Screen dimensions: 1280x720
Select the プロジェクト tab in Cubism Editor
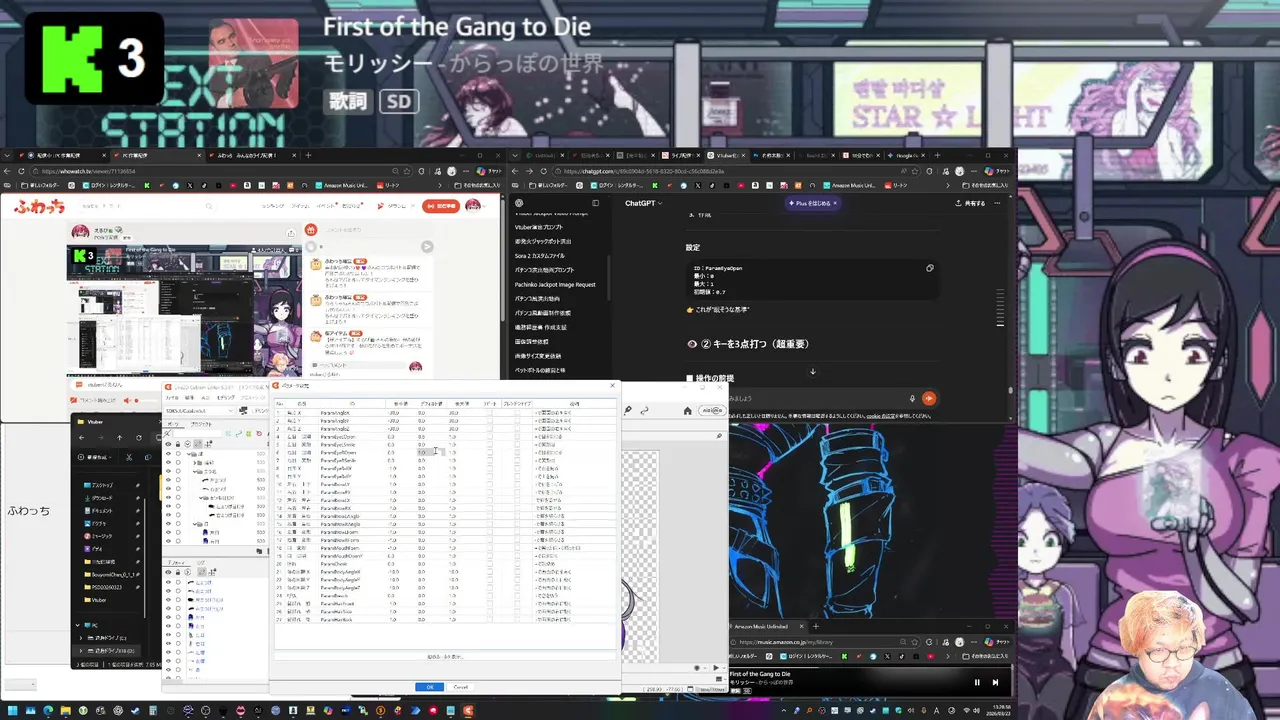(x=201, y=424)
